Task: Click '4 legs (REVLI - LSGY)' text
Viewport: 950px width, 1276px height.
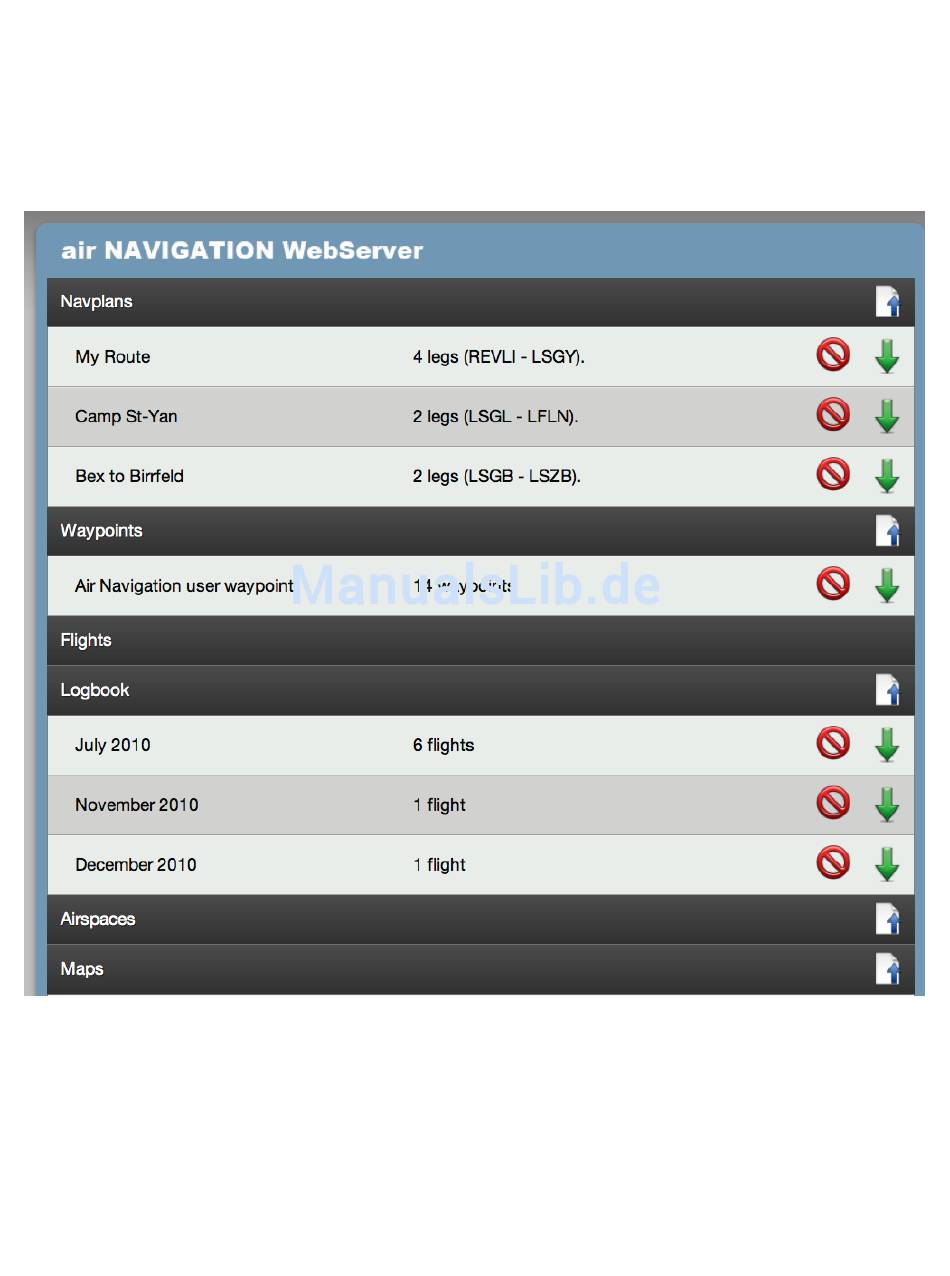Action: tap(498, 357)
